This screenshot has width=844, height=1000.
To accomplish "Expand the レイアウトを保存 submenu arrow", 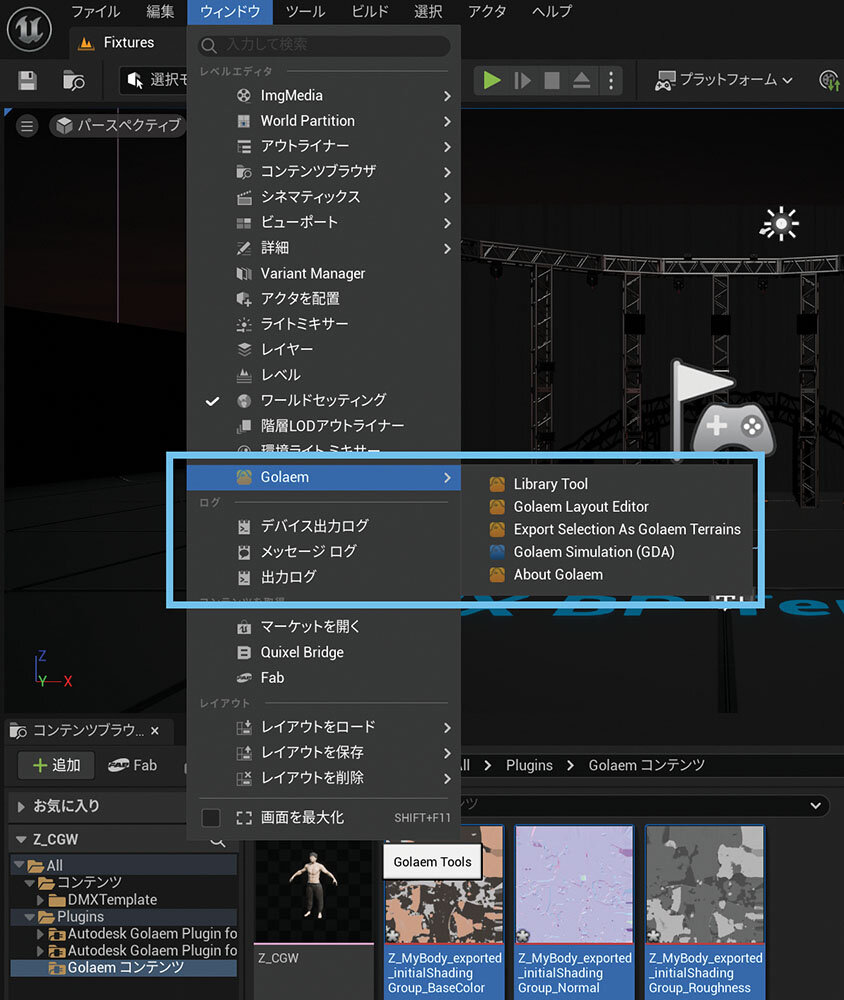I will (x=447, y=753).
